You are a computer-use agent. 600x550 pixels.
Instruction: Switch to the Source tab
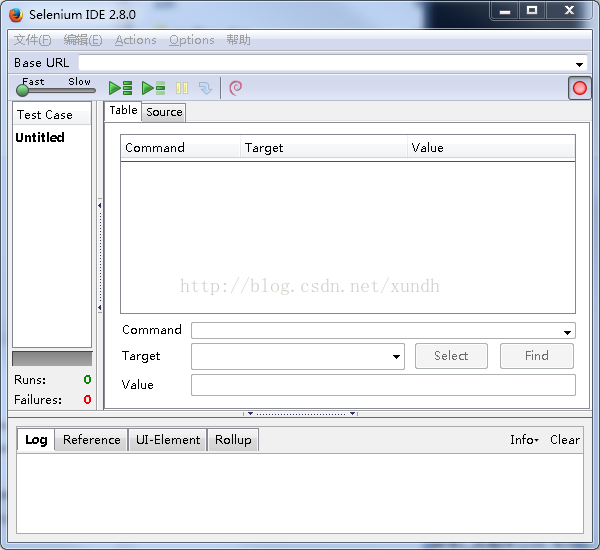(164, 112)
